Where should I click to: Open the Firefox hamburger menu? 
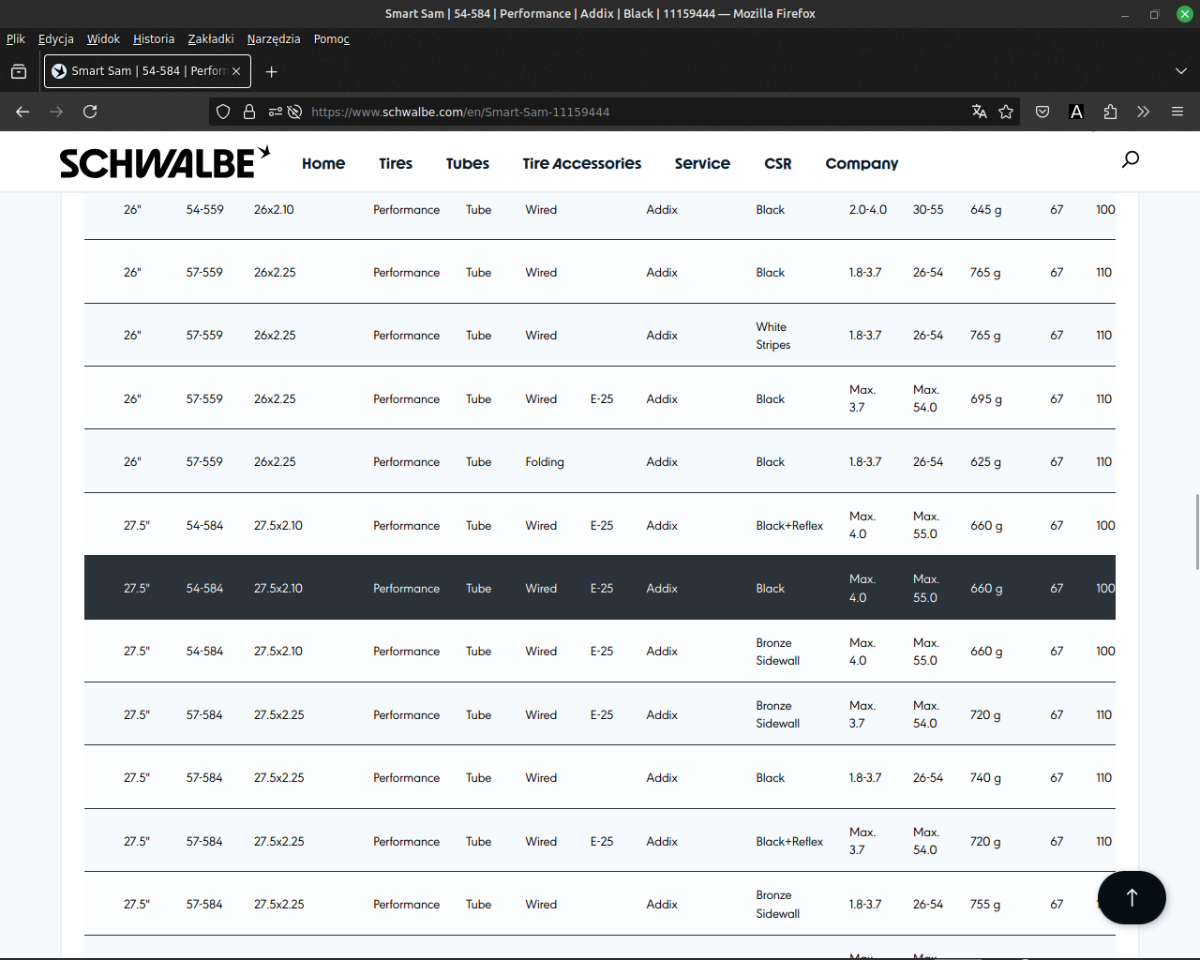tap(1177, 112)
